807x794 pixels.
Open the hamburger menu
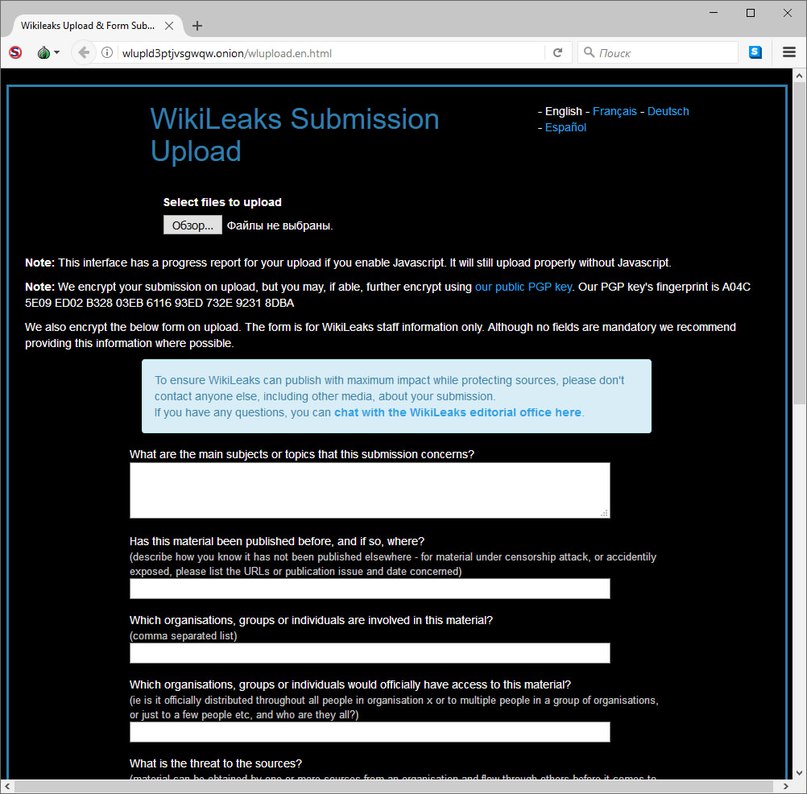click(789, 52)
